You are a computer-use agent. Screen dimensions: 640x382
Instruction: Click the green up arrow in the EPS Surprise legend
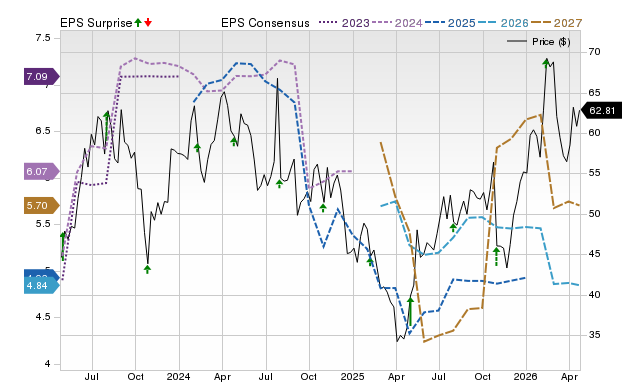[138, 22]
